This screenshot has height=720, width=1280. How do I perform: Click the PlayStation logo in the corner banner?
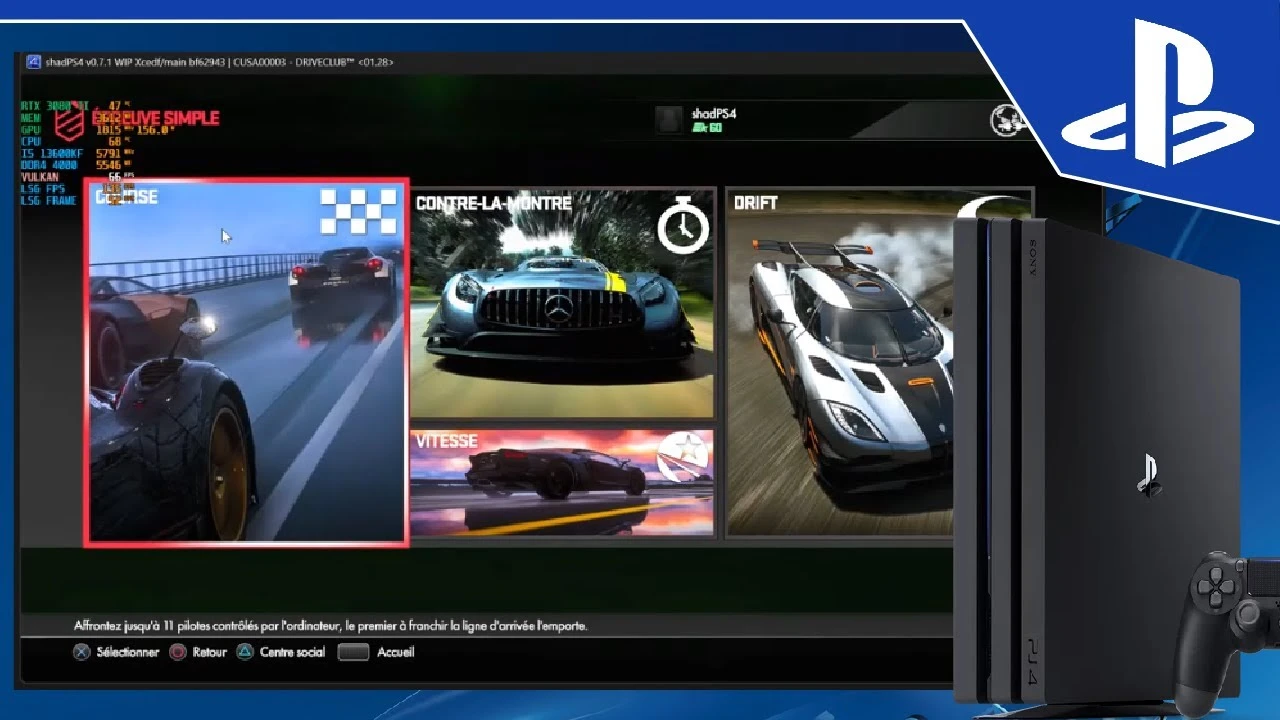pyautogui.click(x=1156, y=95)
